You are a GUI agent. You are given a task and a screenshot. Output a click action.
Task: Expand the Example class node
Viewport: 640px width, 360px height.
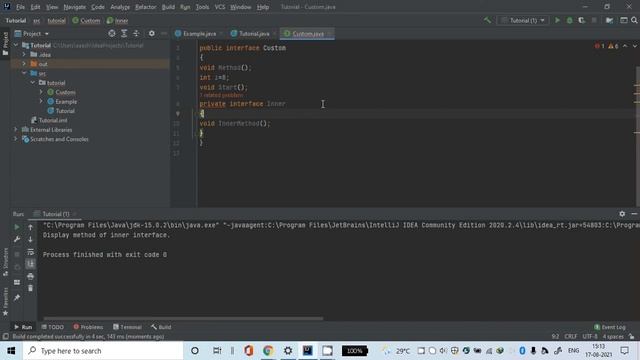(41, 101)
